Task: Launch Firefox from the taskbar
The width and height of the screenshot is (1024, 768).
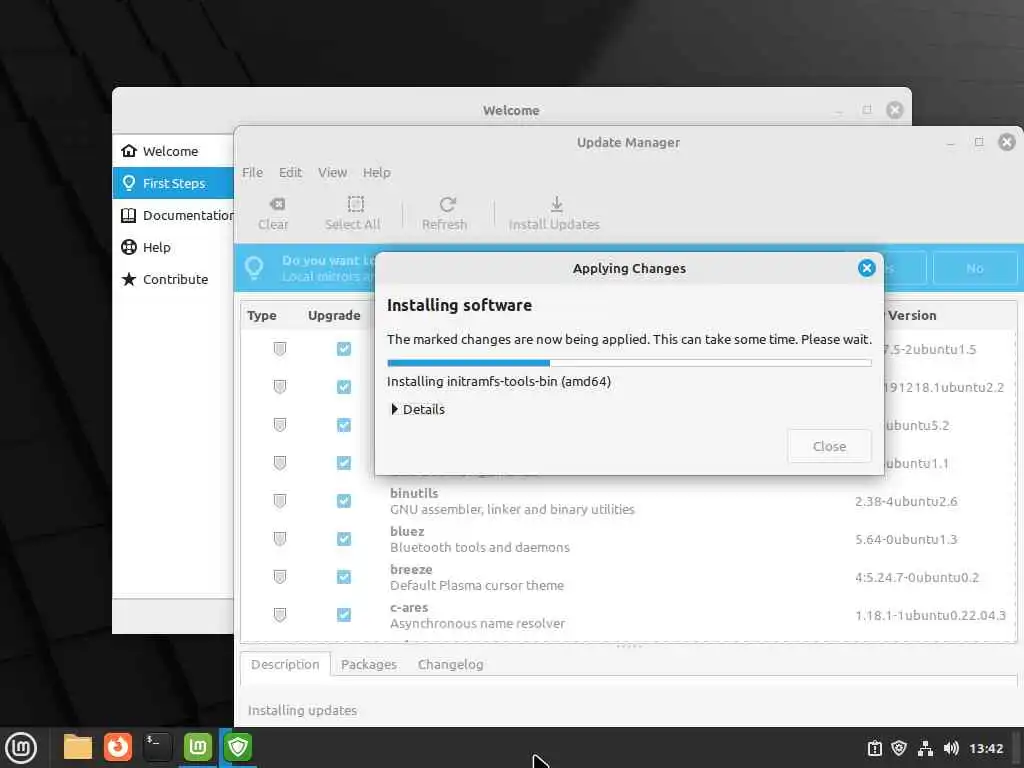Action: pyautogui.click(x=118, y=747)
